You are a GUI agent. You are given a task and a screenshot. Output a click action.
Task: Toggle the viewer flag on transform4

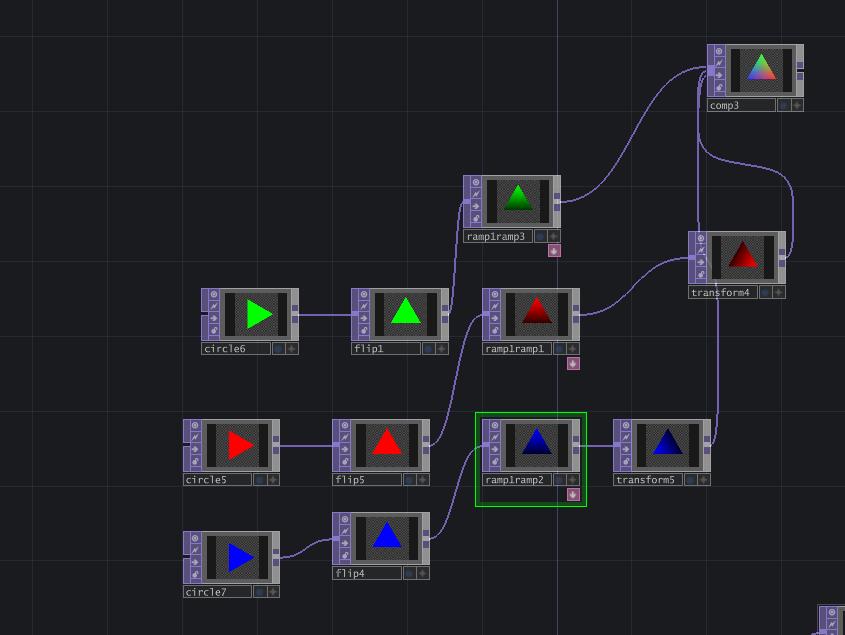[x=701, y=238]
